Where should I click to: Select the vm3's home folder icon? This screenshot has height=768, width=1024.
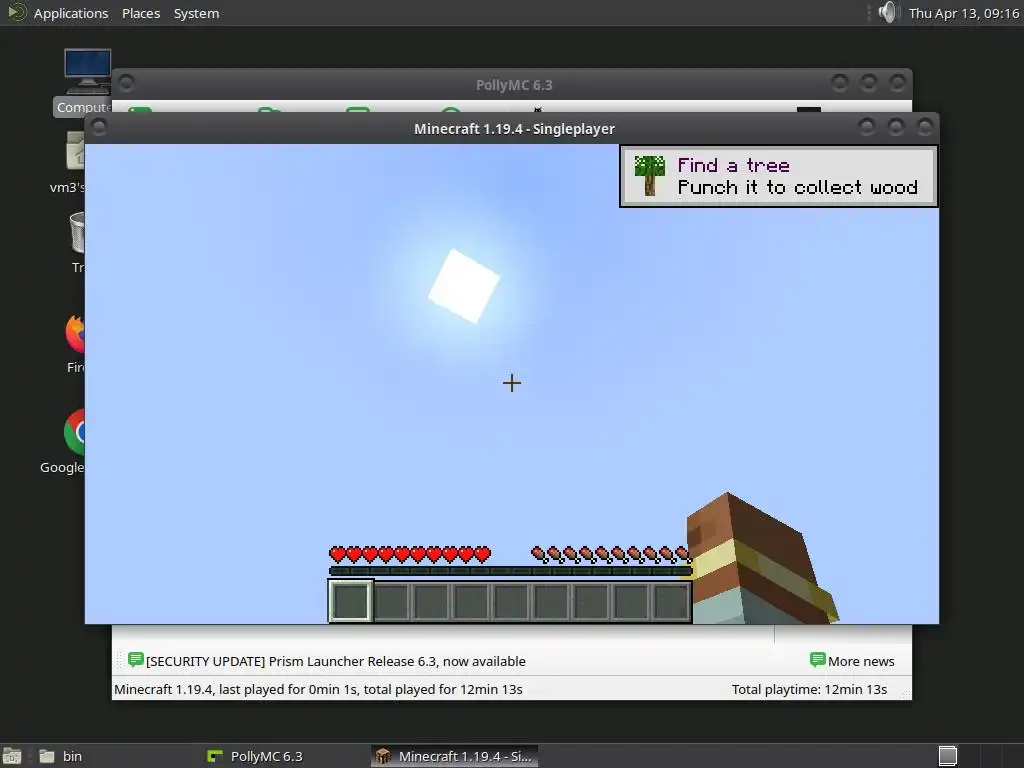click(69, 162)
